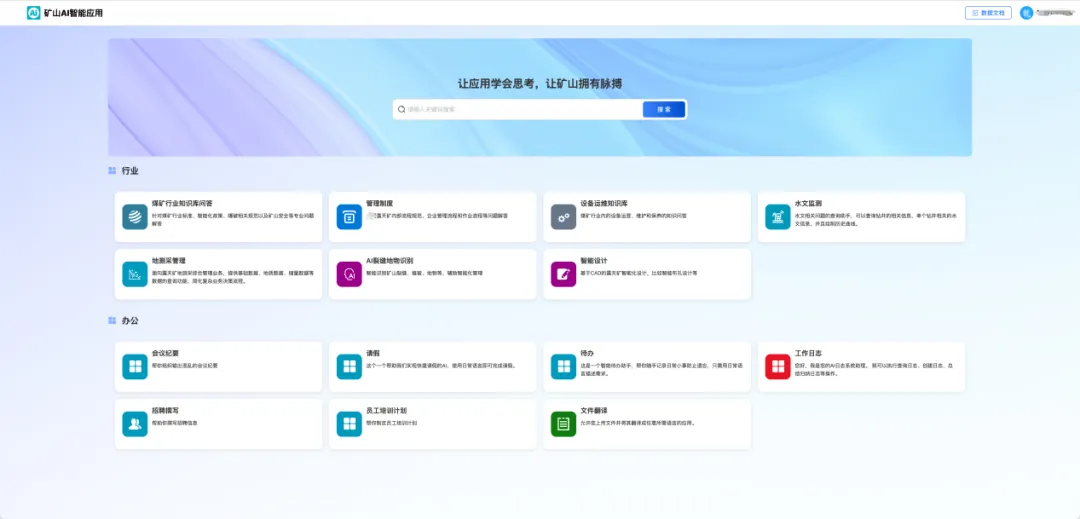Open the 文件翻译 green document icon

click(563, 424)
